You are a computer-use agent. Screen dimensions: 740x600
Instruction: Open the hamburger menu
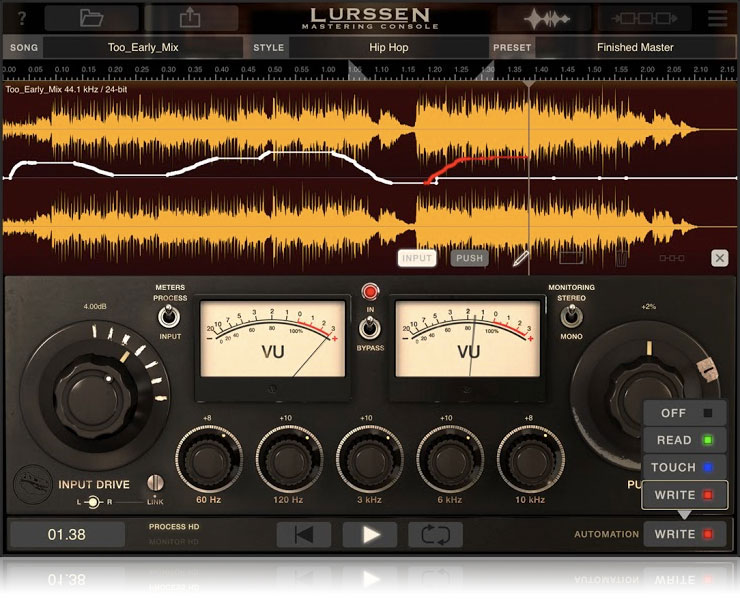point(717,18)
